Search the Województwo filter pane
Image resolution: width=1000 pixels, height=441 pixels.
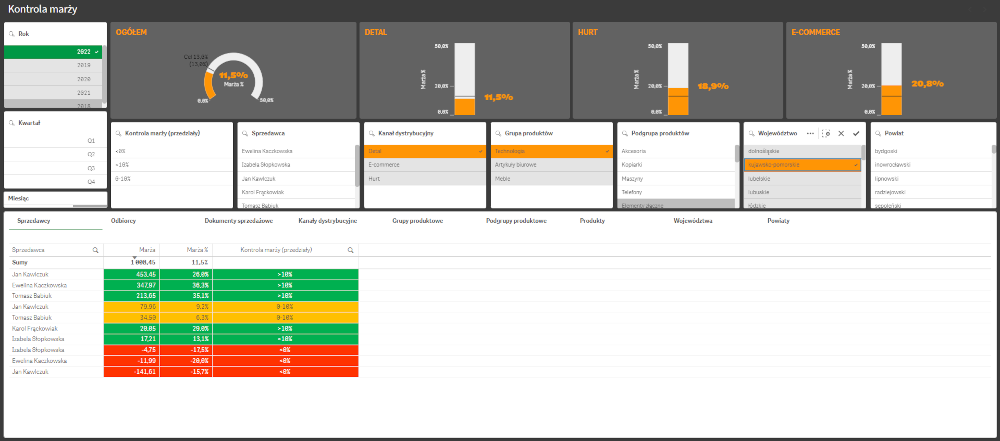pyautogui.click(x=752, y=133)
